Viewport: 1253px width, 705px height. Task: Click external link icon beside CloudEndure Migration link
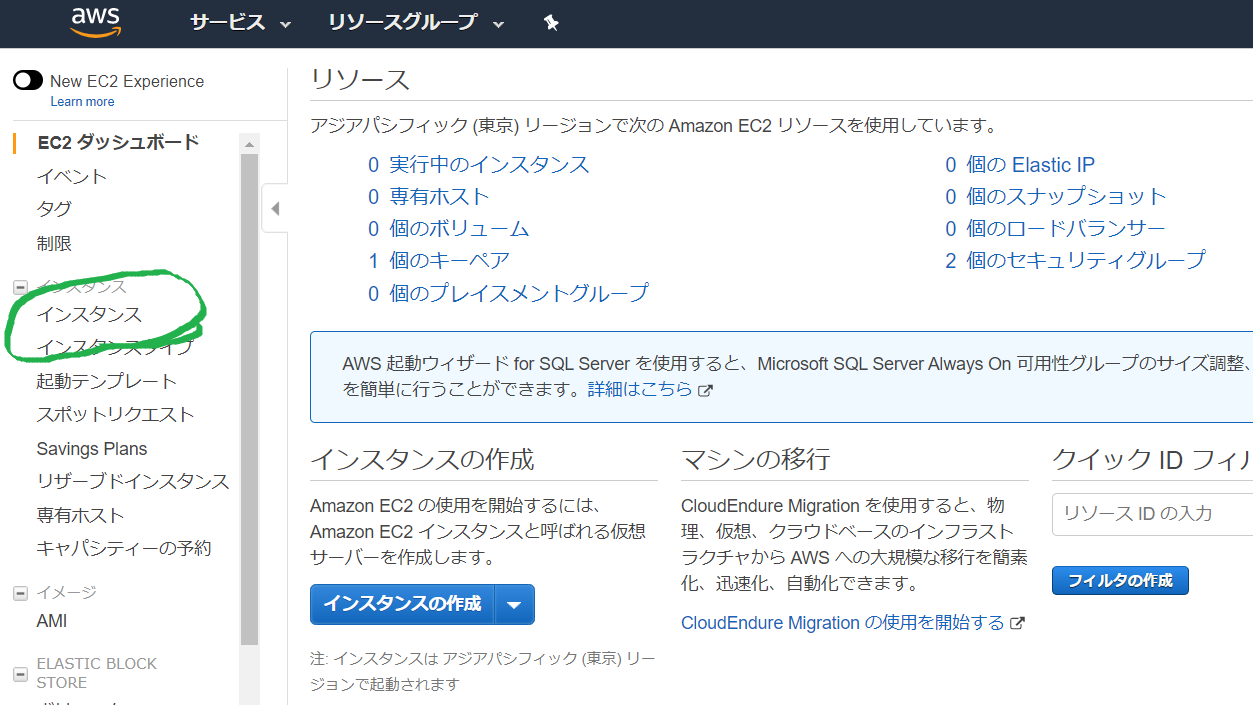coord(1017,623)
